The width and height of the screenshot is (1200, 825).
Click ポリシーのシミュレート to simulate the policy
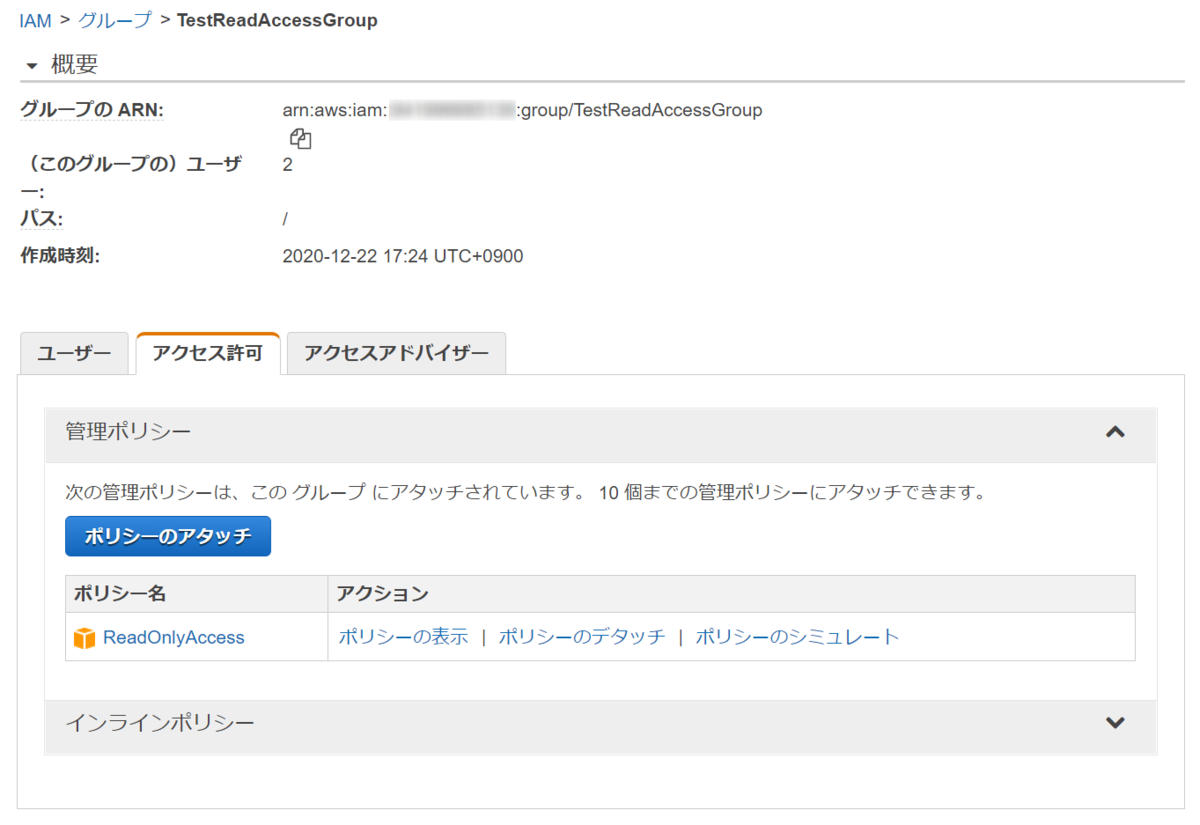pos(790,636)
